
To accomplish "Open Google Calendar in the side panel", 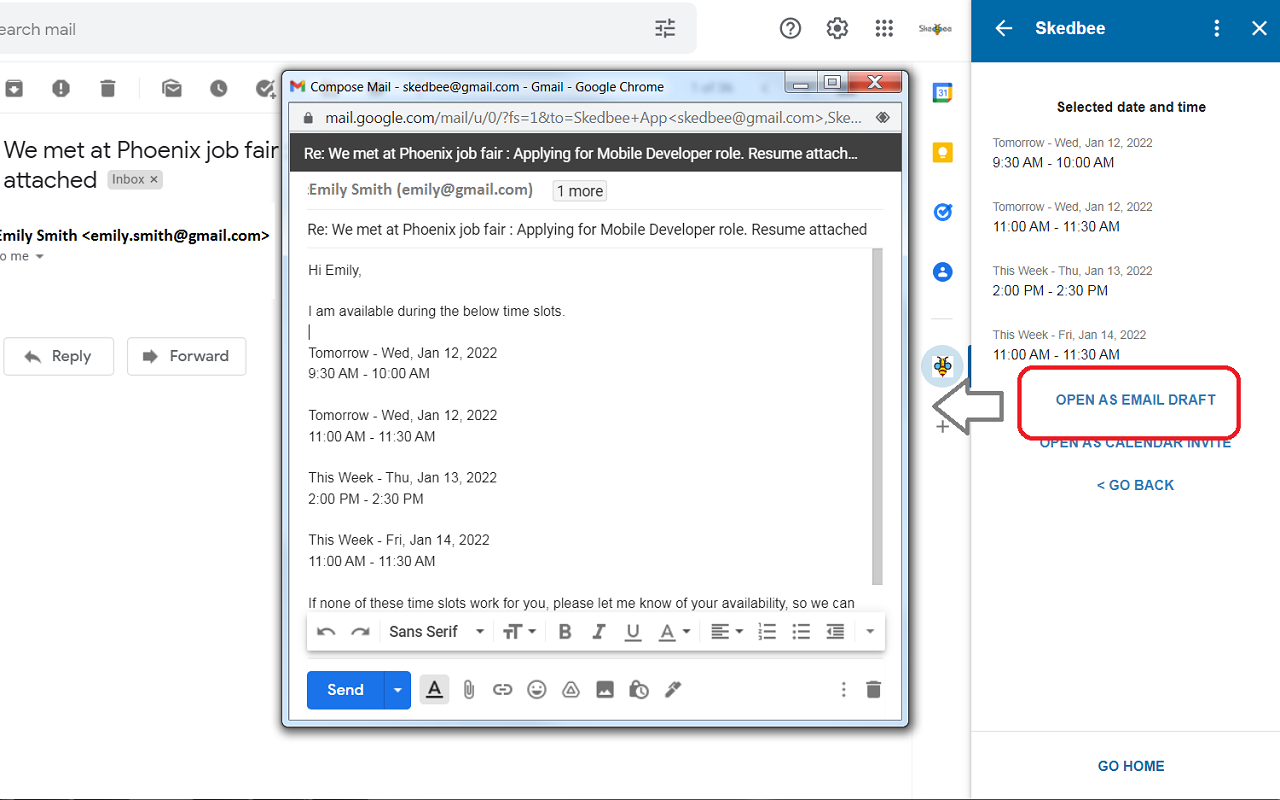I will pos(942,93).
